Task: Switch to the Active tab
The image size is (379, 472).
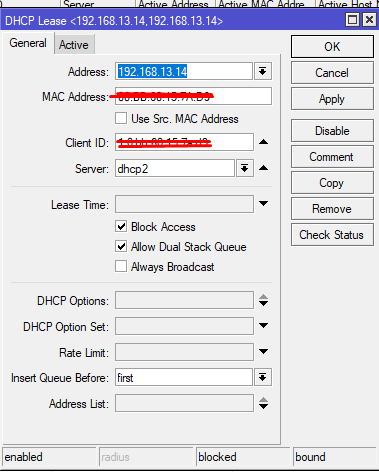Action: coord(74,45)
